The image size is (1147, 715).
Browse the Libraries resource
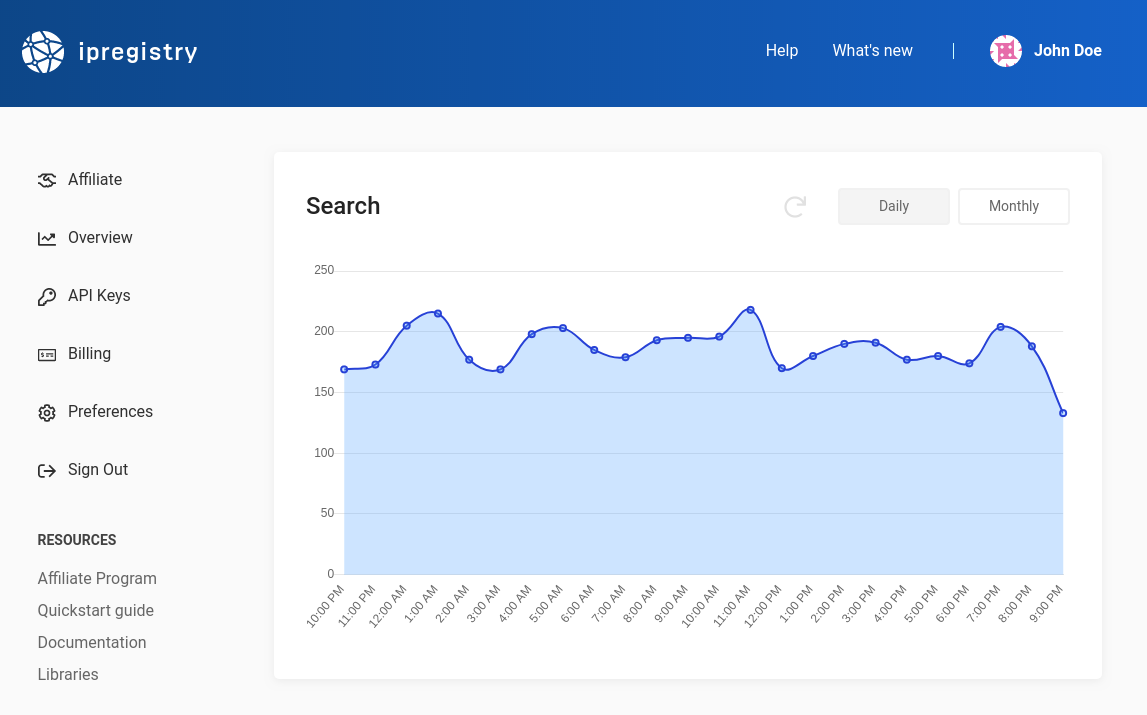(x=67, y=674)
